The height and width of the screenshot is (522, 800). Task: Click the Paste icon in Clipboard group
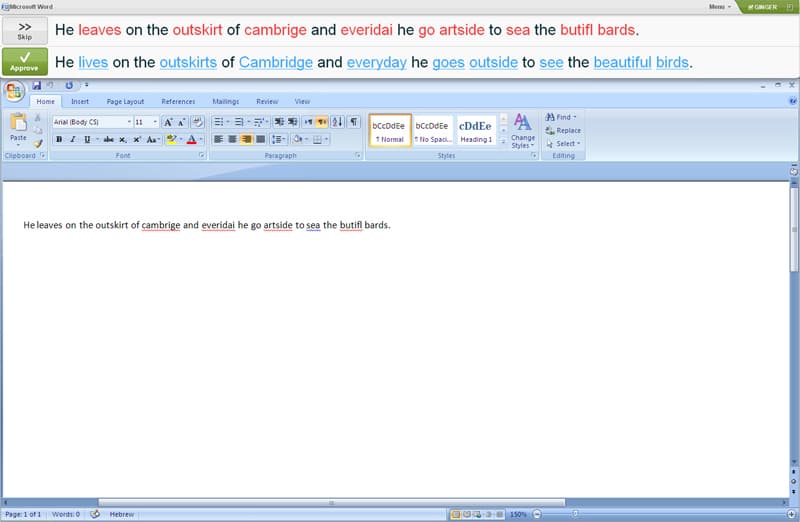coord(18,125)
